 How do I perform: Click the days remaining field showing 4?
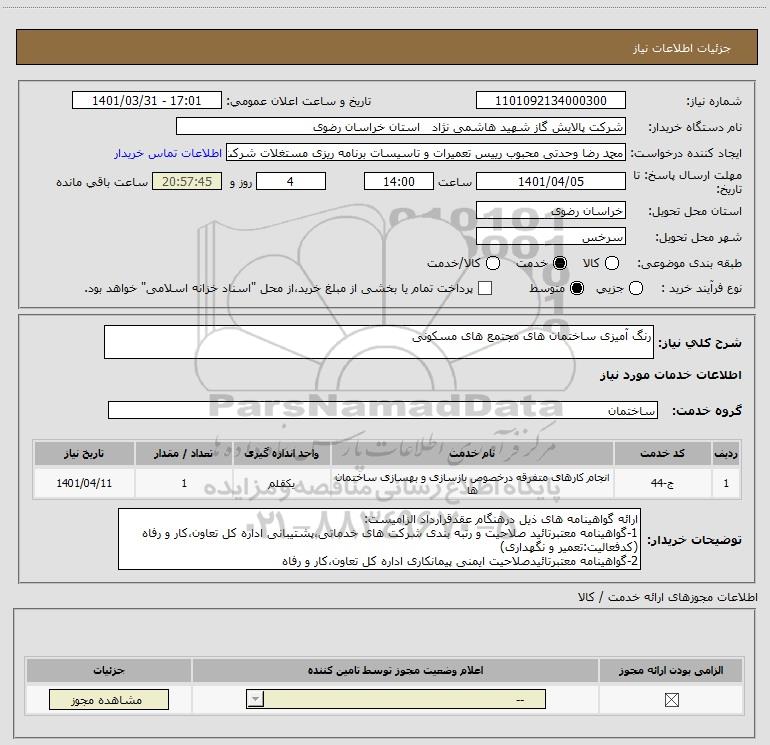click(291, 181)
